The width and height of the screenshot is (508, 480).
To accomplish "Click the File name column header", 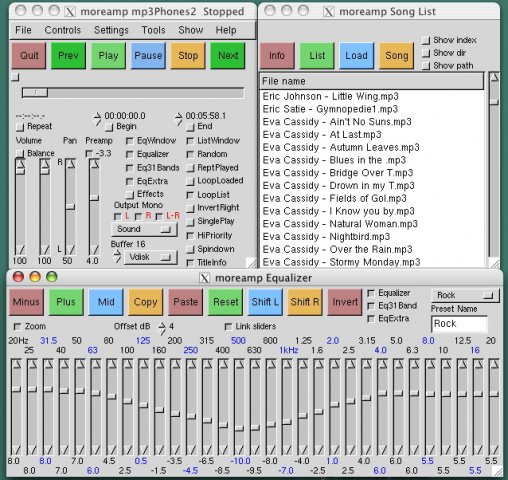I will pyautogui.click(x=371, y=81).
